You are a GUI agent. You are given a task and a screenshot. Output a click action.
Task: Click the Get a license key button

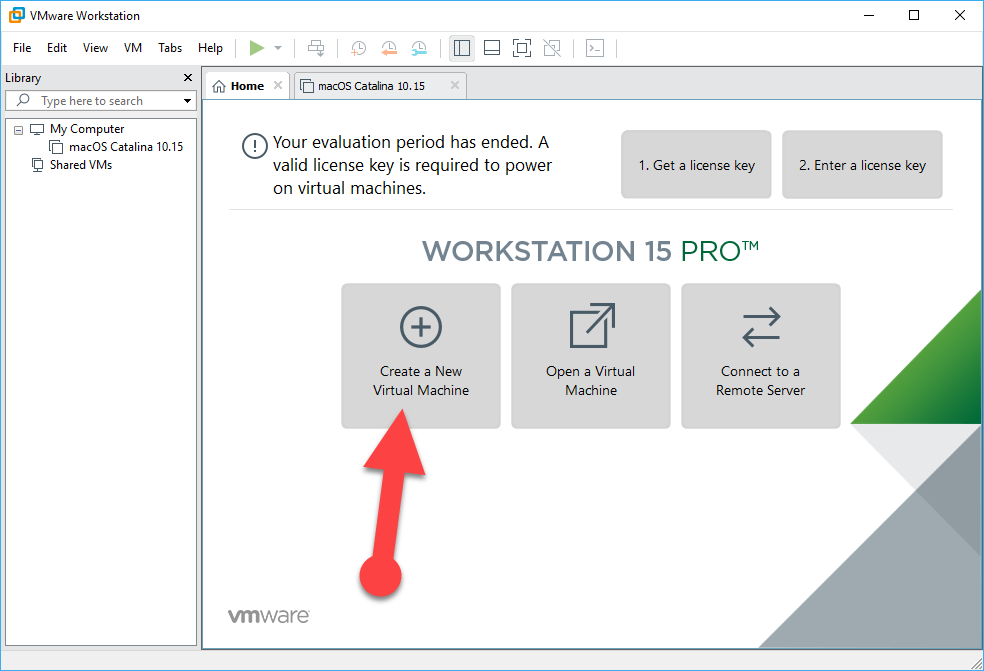click(696, 164)
